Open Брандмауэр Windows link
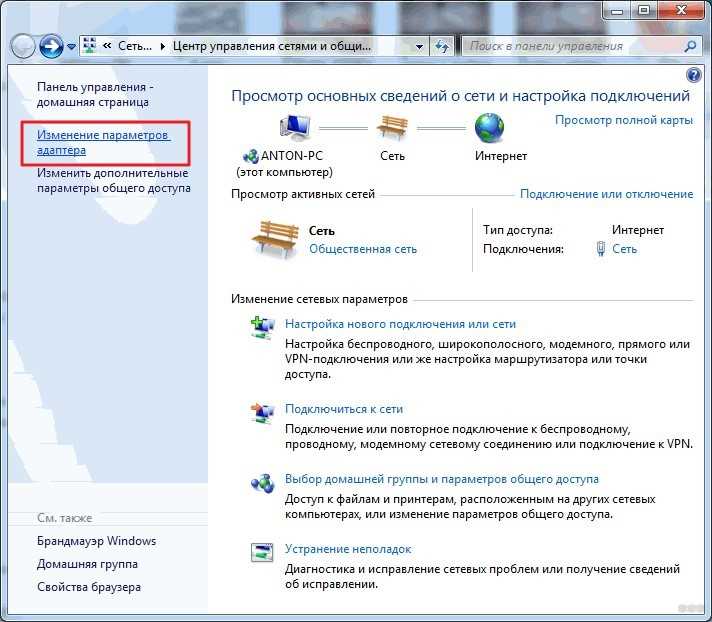 click(x=96, y=541)
